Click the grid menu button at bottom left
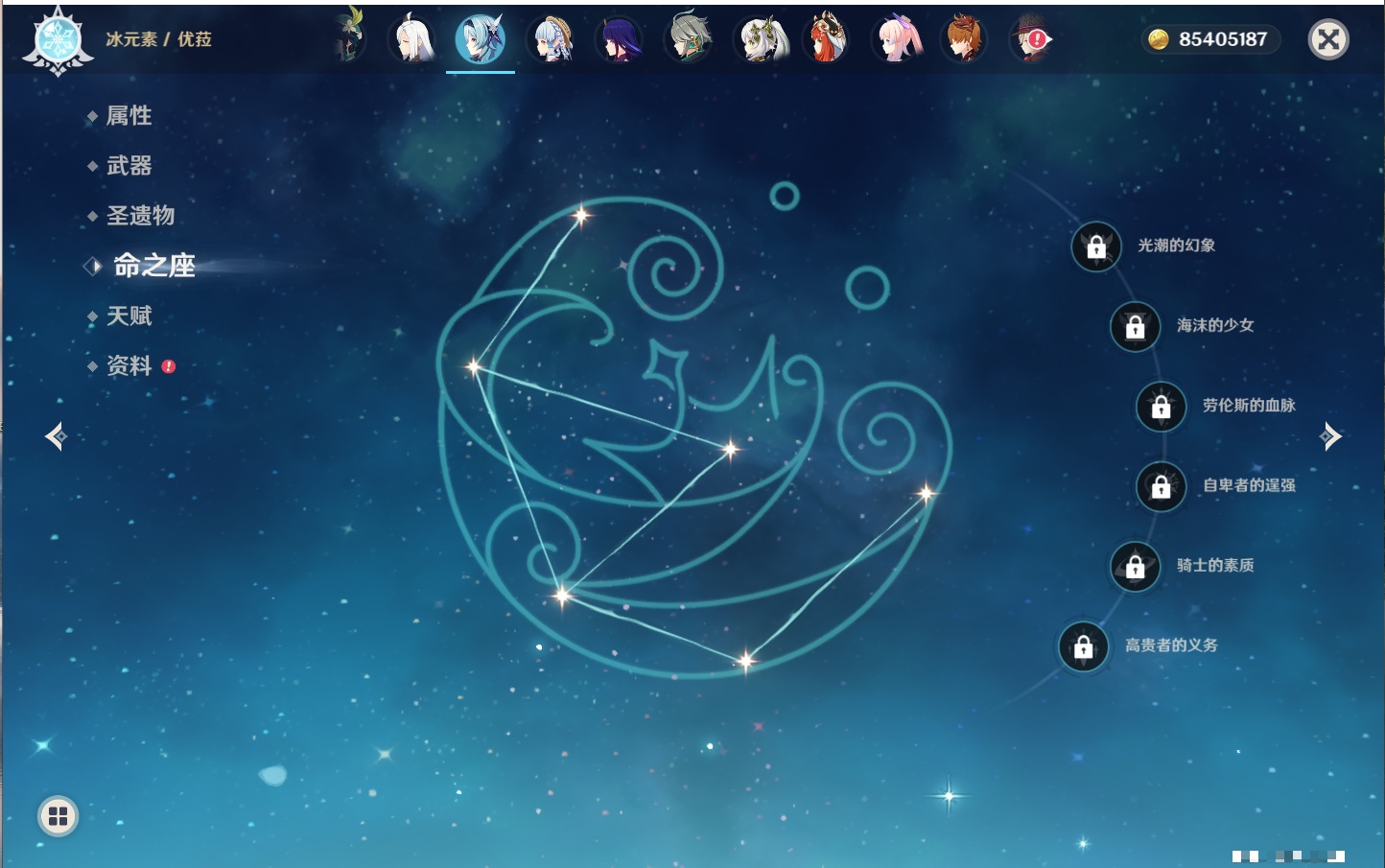 58,816
